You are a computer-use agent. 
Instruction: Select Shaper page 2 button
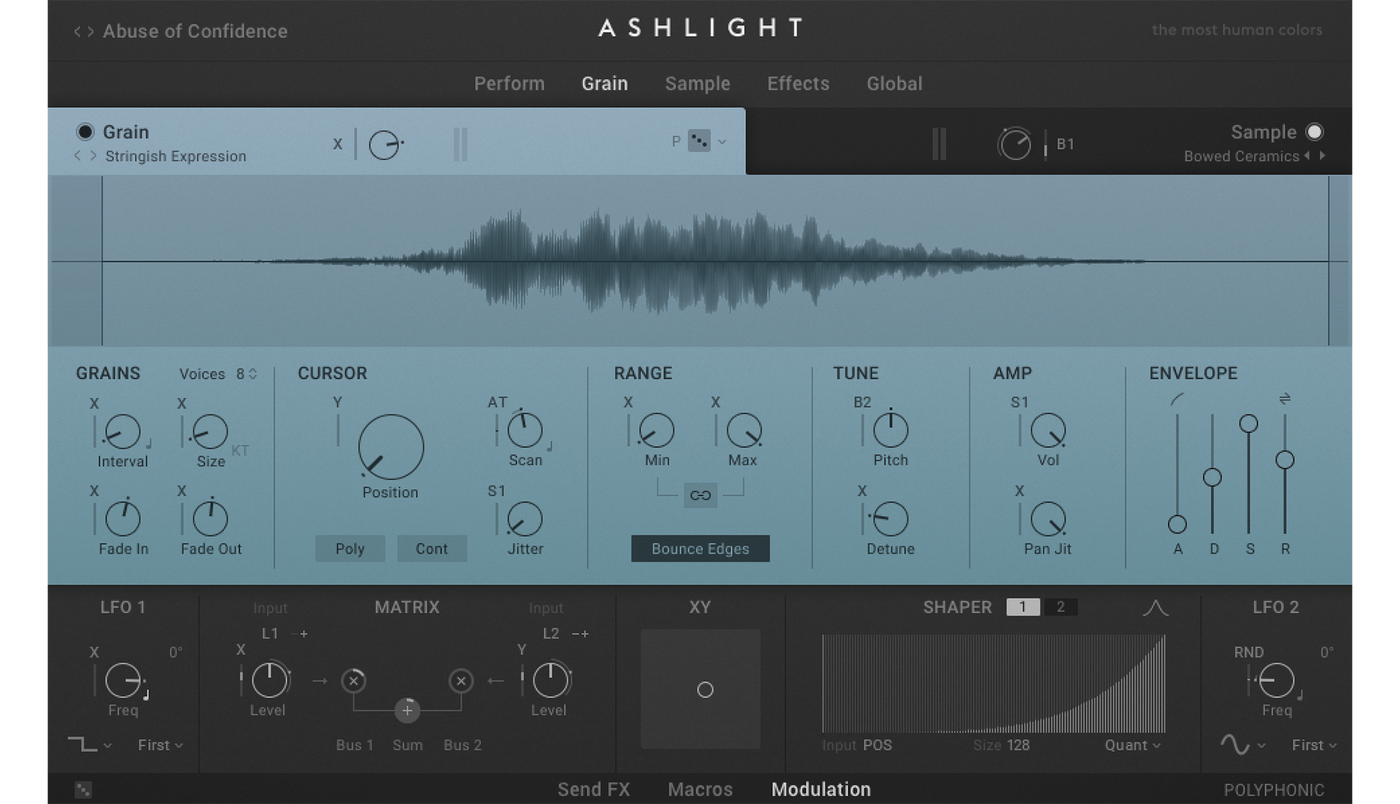pos(1060,607)
